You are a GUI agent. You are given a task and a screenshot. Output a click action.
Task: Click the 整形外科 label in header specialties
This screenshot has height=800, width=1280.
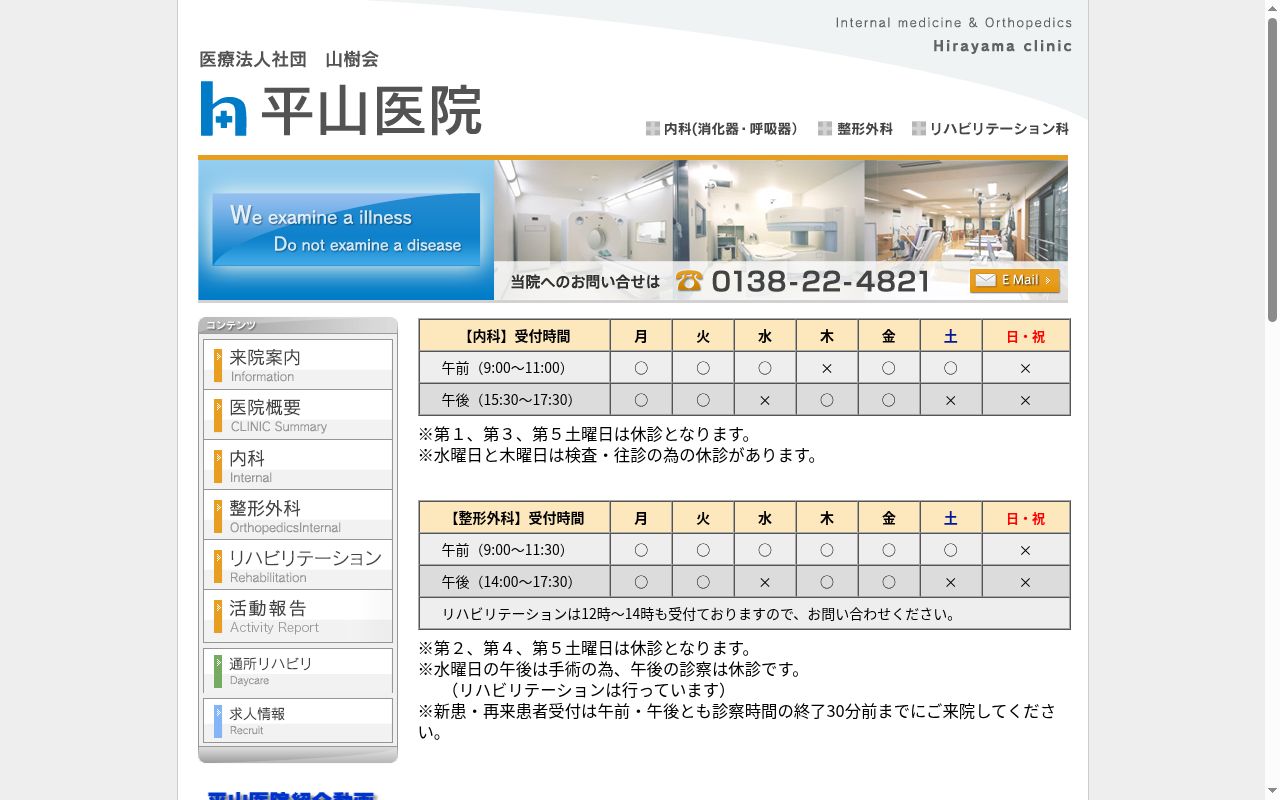[855, 129]
